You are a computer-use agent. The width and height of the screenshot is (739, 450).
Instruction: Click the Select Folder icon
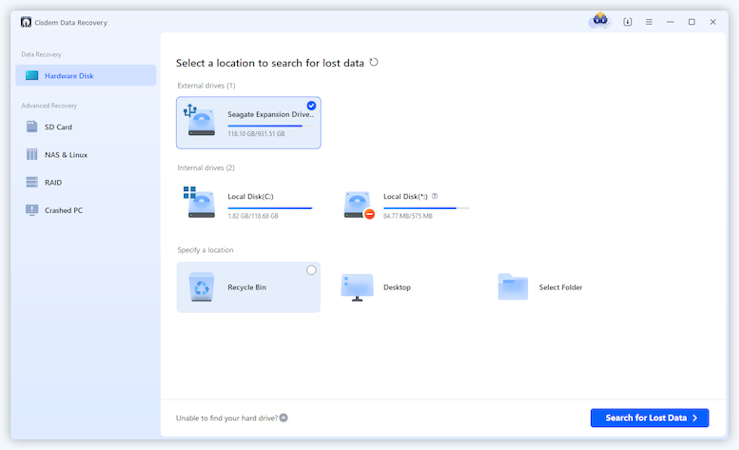(513, 286)
